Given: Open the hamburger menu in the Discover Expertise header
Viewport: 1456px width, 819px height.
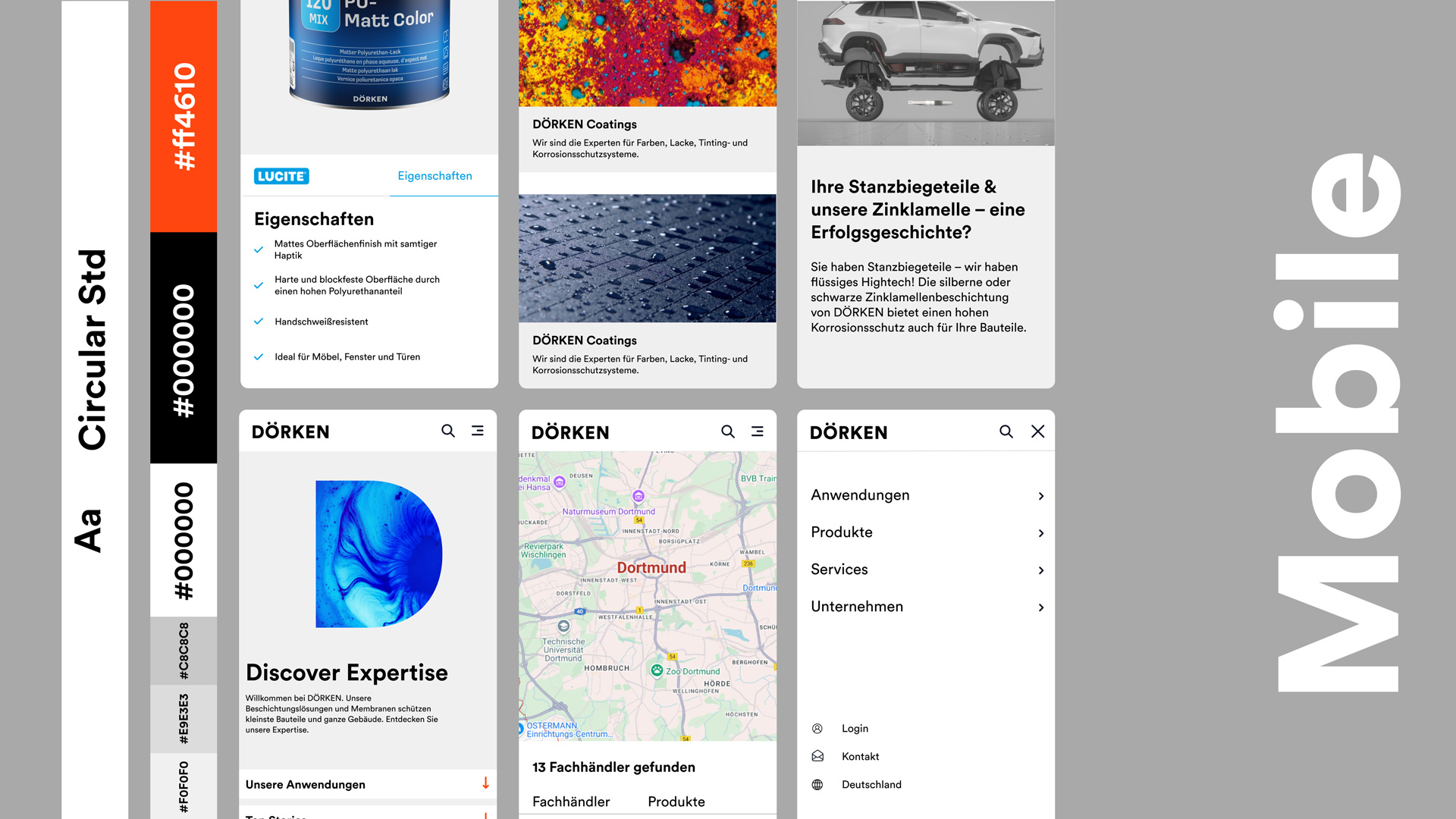Looking at the screenshot, I should click(x=478, y=431).
